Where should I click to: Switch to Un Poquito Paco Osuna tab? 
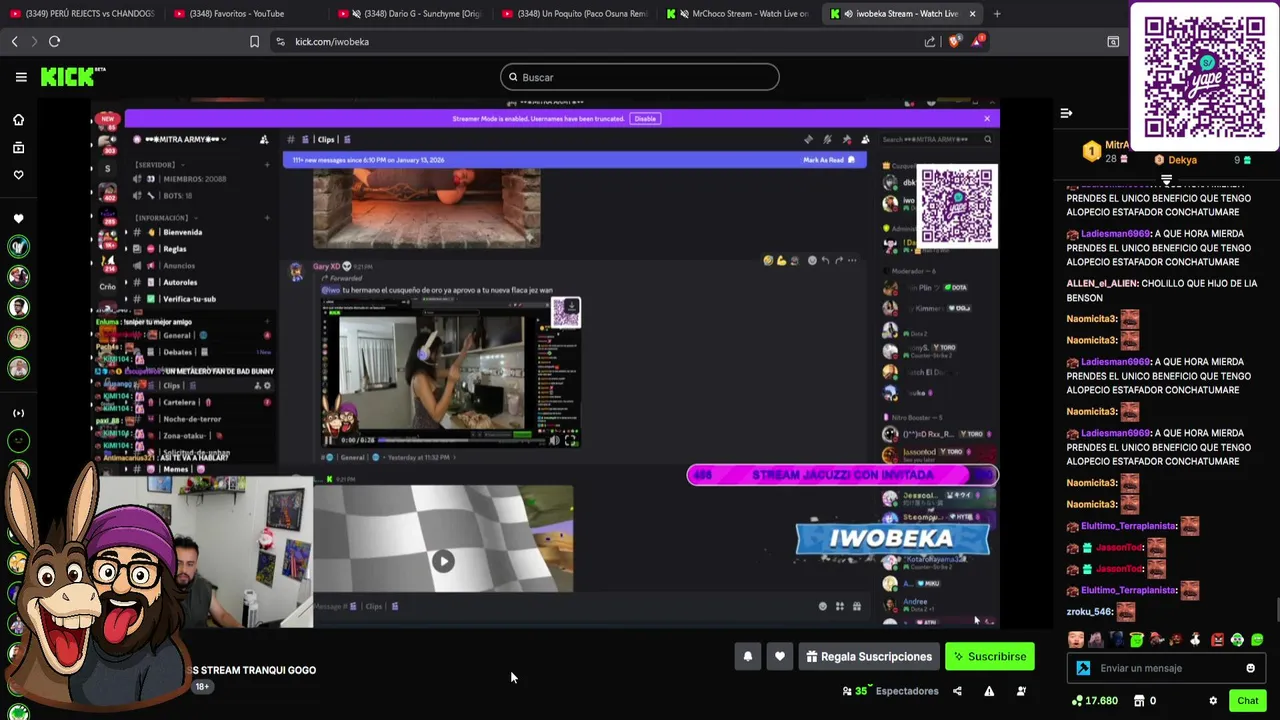click(574, 14)
